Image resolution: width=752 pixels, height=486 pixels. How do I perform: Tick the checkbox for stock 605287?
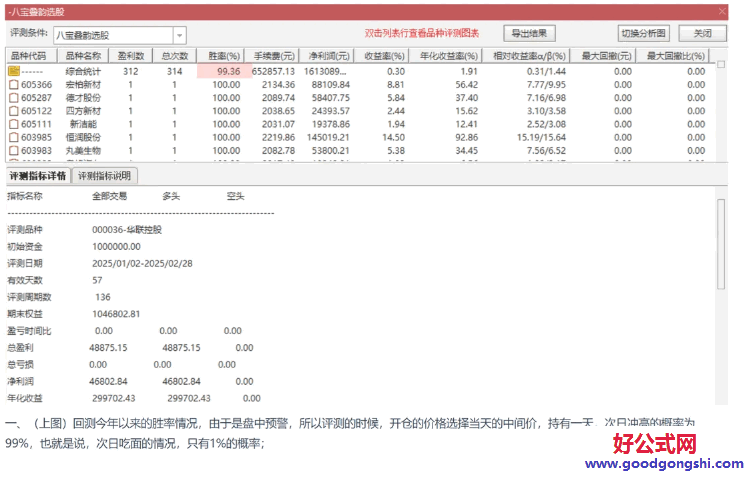click(13, 98)
